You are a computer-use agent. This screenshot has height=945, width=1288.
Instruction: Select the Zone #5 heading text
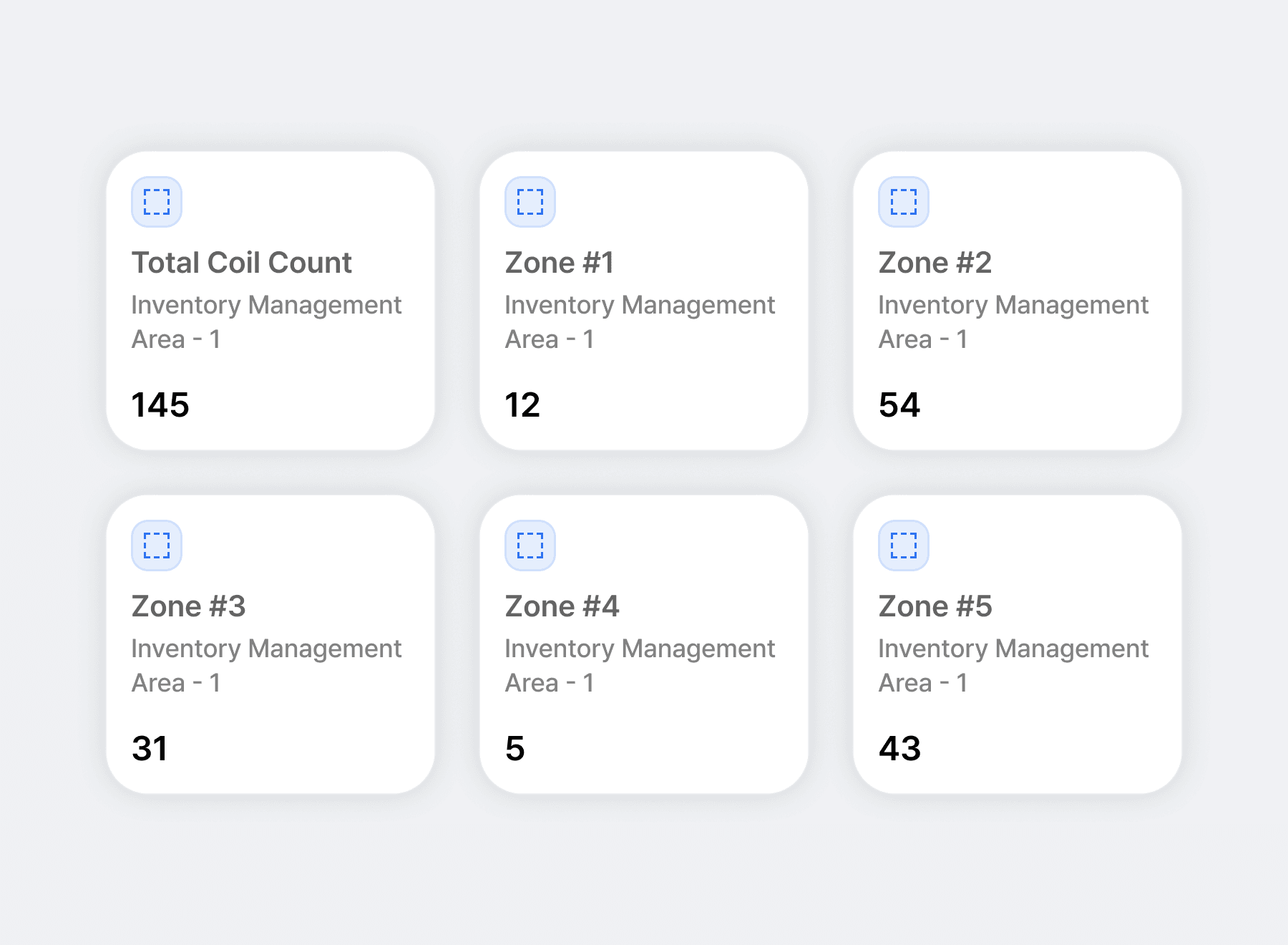point(935,606)
